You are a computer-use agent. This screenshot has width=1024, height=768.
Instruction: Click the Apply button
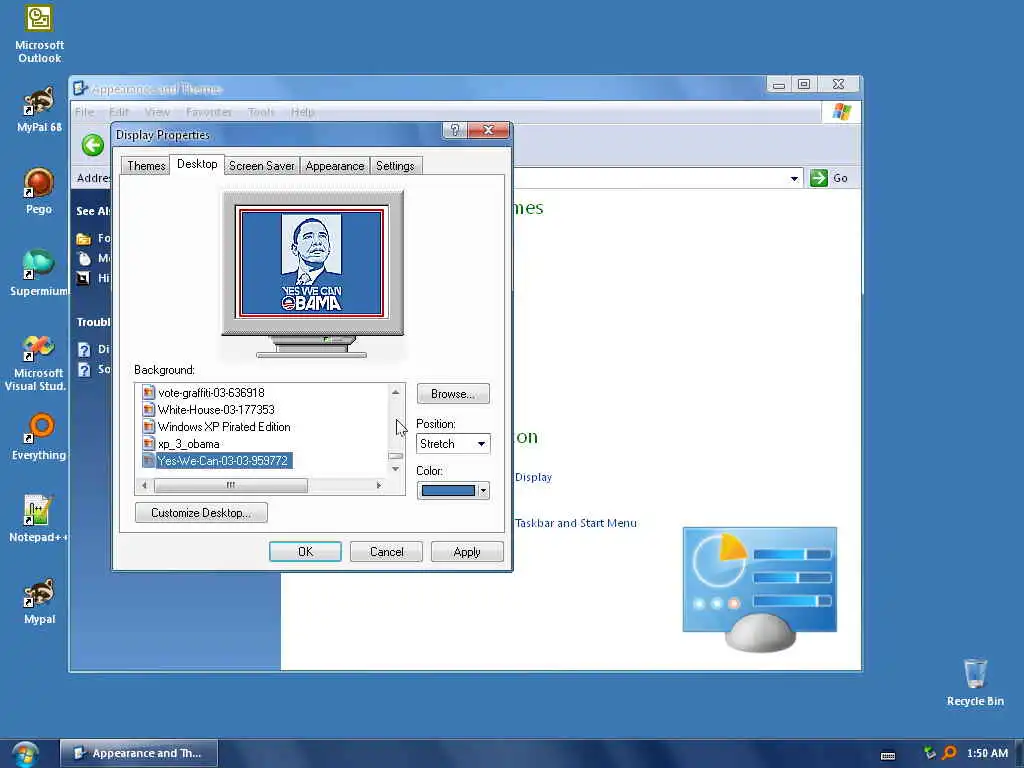click(467, 552)
